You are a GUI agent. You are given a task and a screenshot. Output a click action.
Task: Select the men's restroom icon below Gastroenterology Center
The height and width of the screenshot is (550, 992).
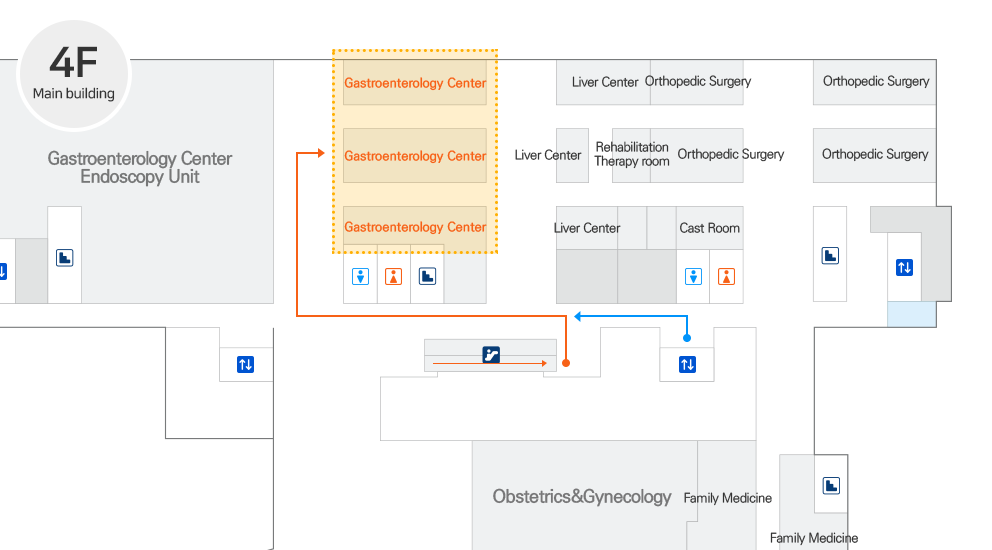click(360, 276)
